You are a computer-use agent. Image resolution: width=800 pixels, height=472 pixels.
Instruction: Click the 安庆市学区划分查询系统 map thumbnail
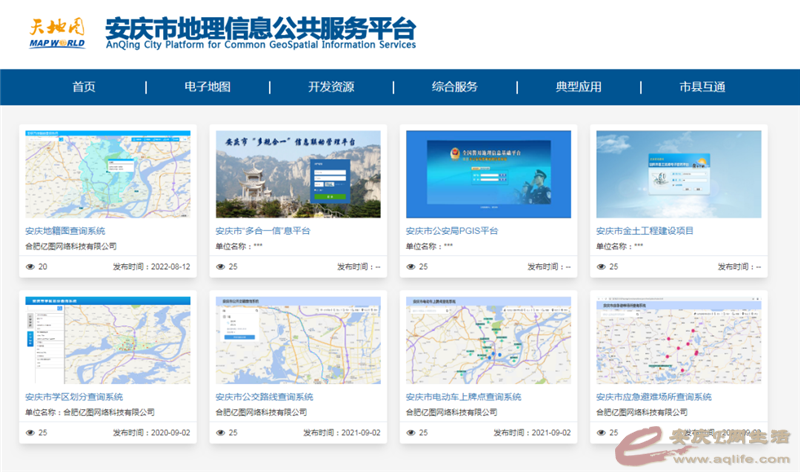click(x=105, y=339)
